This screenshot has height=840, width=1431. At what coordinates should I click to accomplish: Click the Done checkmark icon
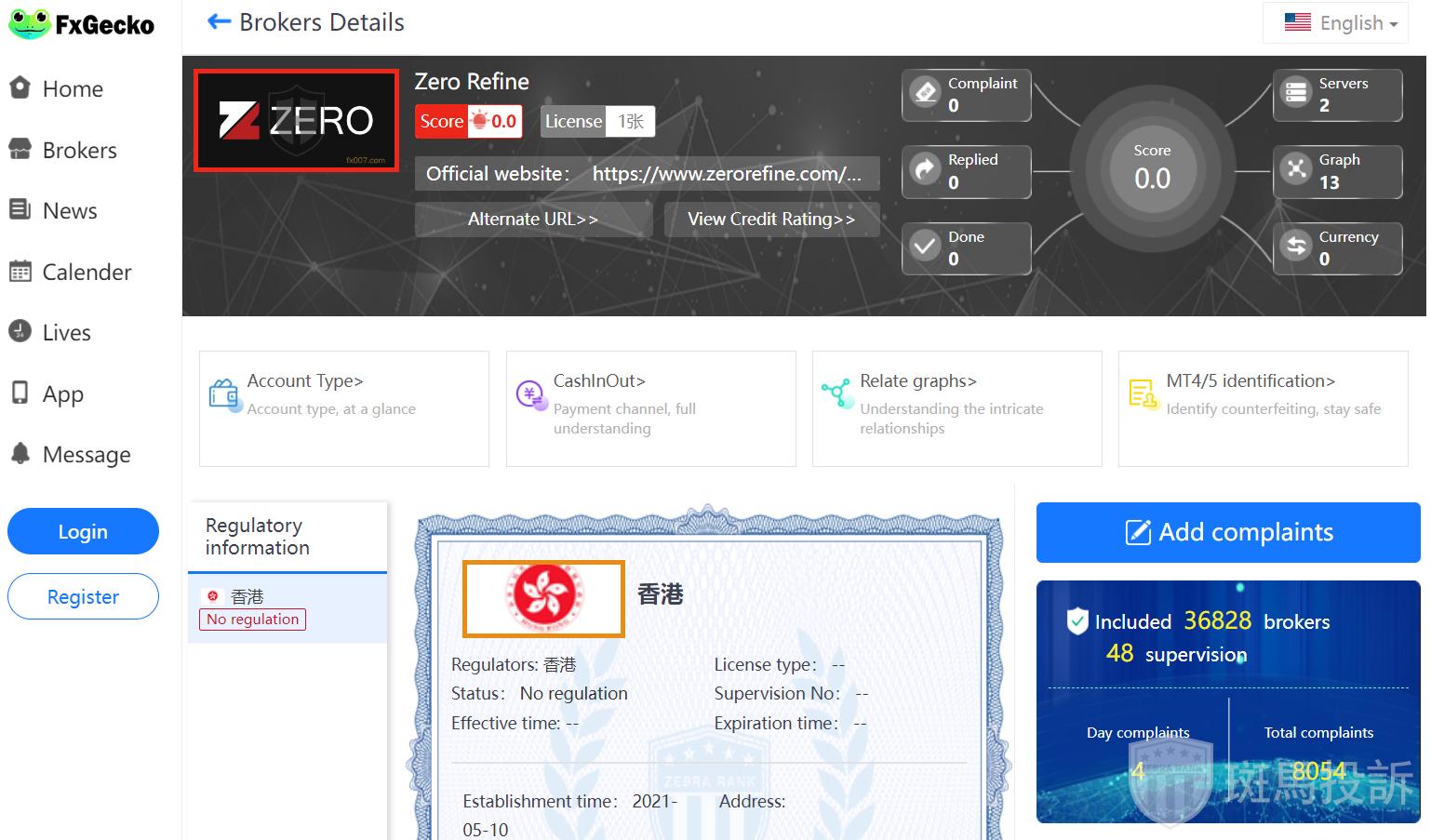(x=925, y=247)
